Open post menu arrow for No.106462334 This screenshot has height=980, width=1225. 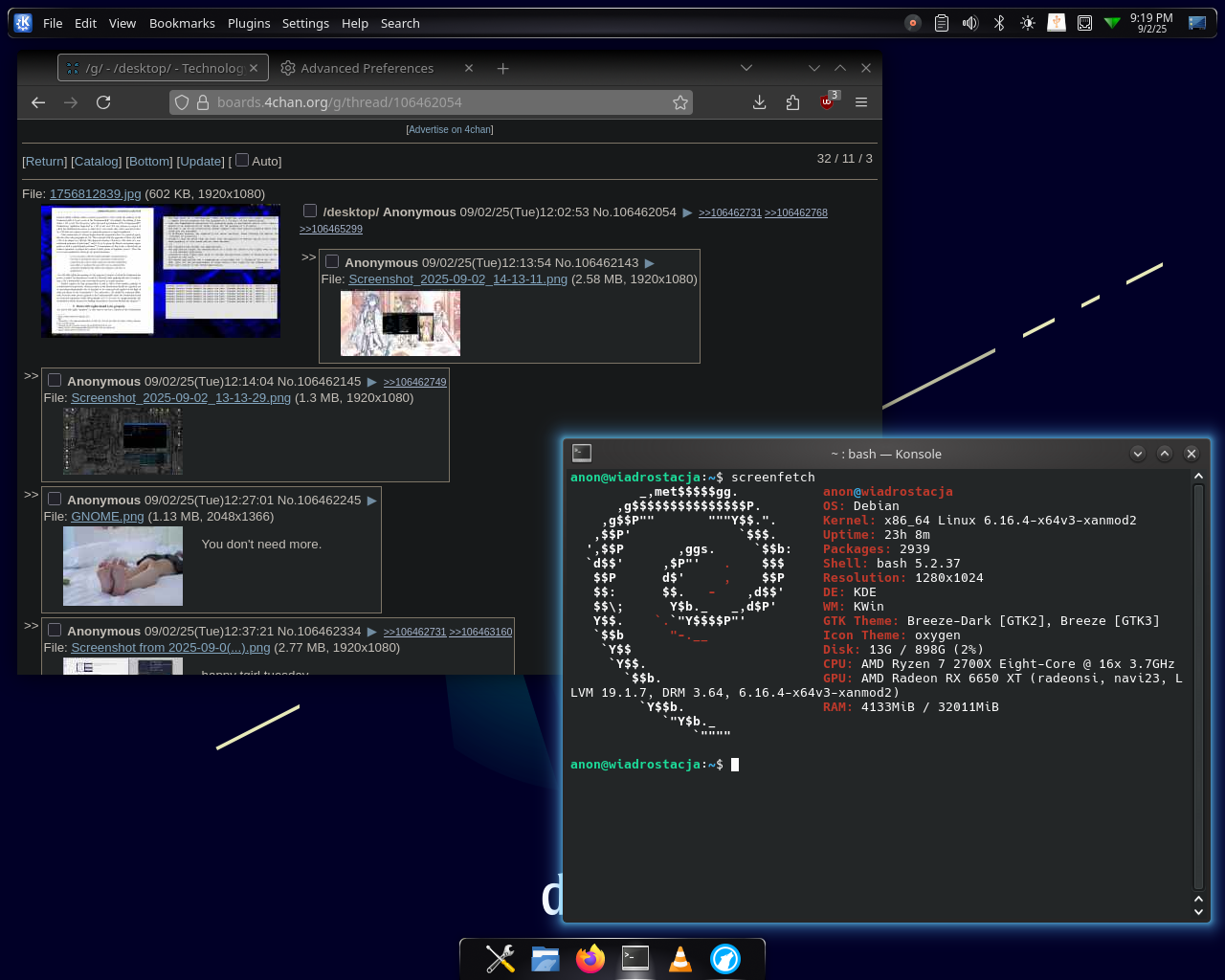[372, 632]
